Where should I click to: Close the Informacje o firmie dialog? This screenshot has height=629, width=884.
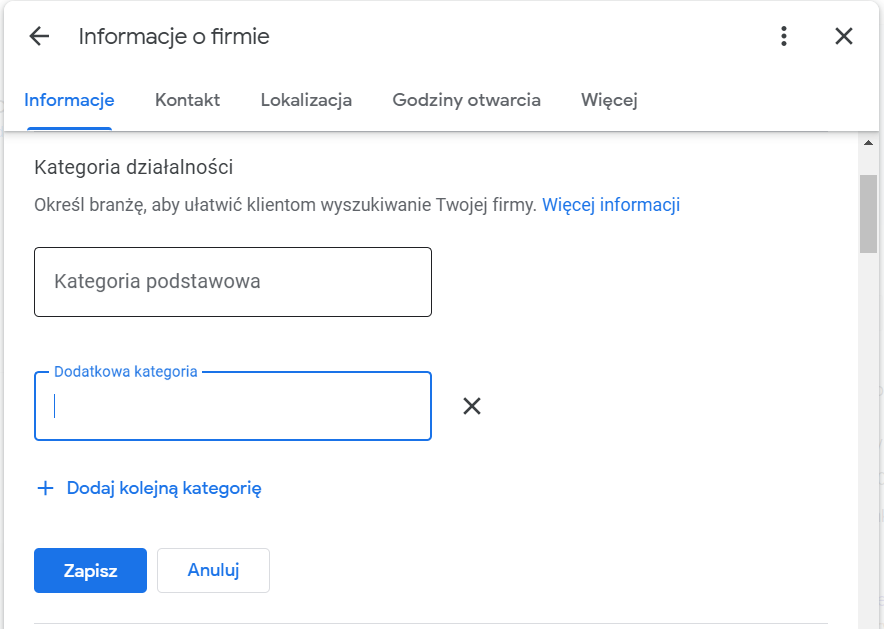tap(843, 36)
